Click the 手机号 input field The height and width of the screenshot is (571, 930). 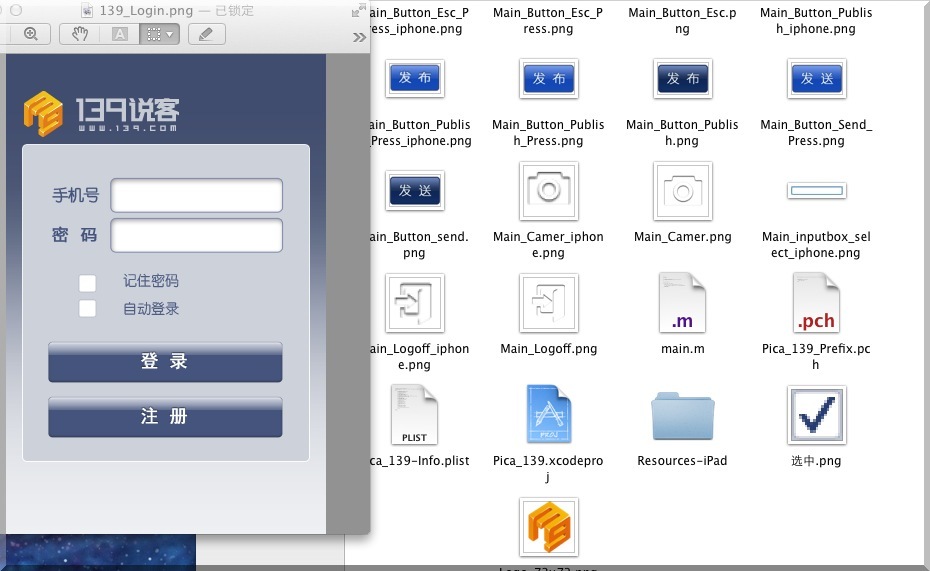(x=196, y=196)
